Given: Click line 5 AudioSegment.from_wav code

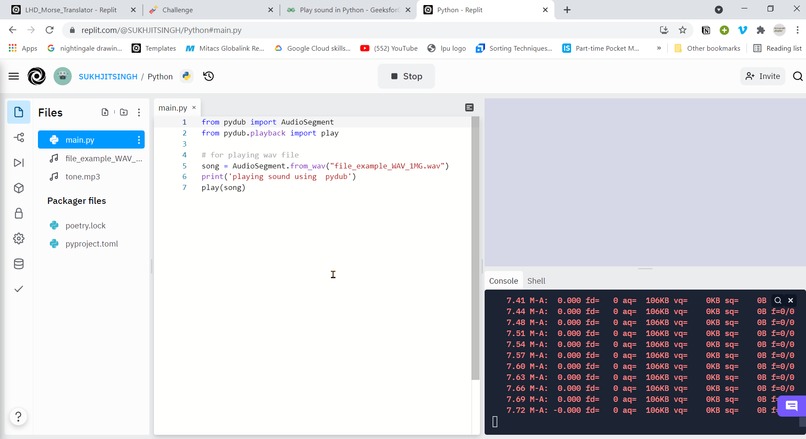Looking at the screenshot, I should [x=325, y=166].
